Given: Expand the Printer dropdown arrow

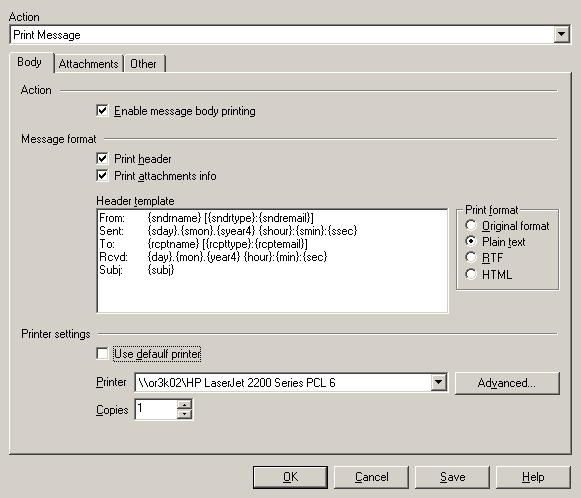Looking at the screenshot, I should pyautogui.click(x=438, y=382).
